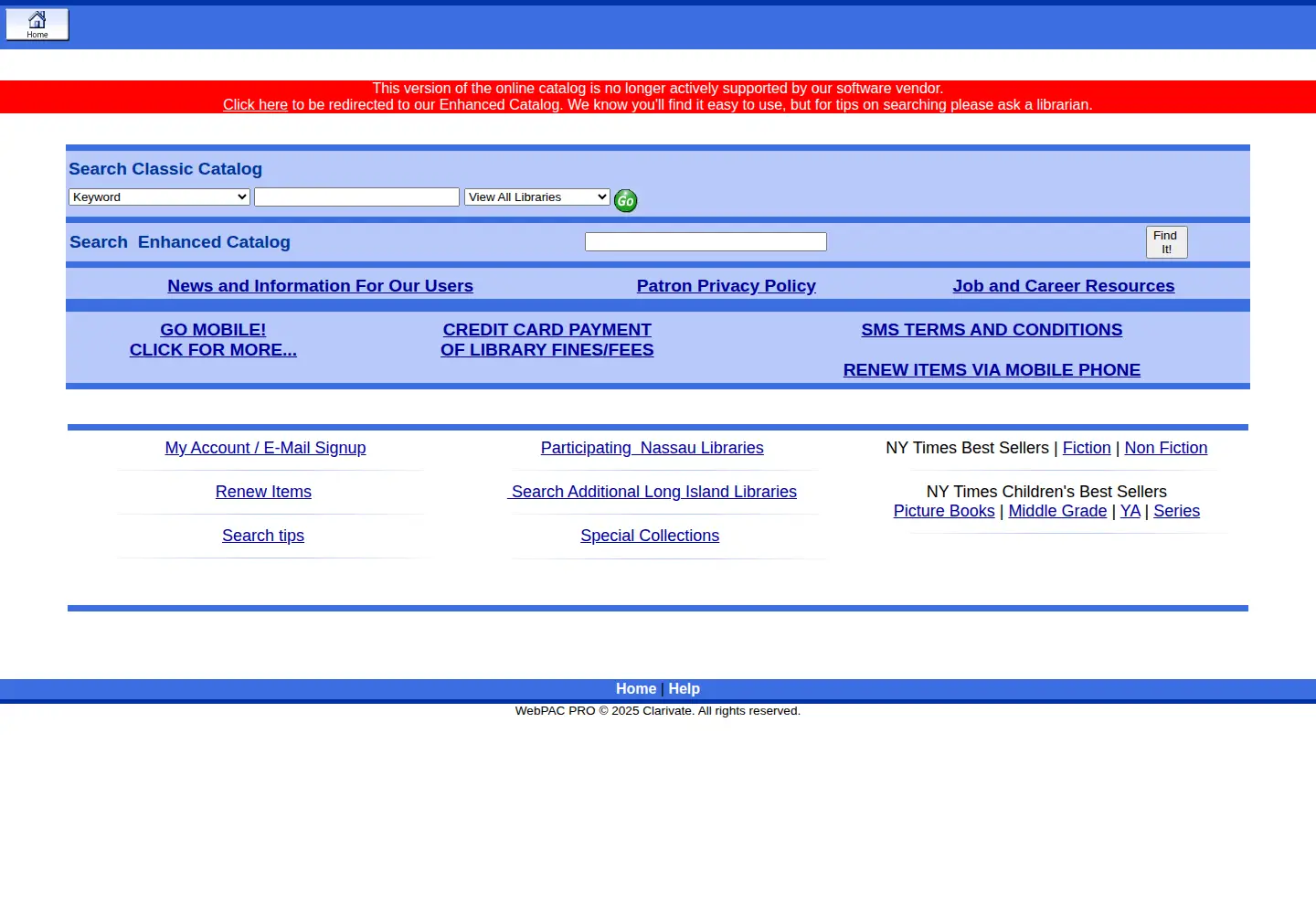The width and height of the screenshot is (1316, 914).
Task: Click Help in the footer bar
Action: click(684, 689)
